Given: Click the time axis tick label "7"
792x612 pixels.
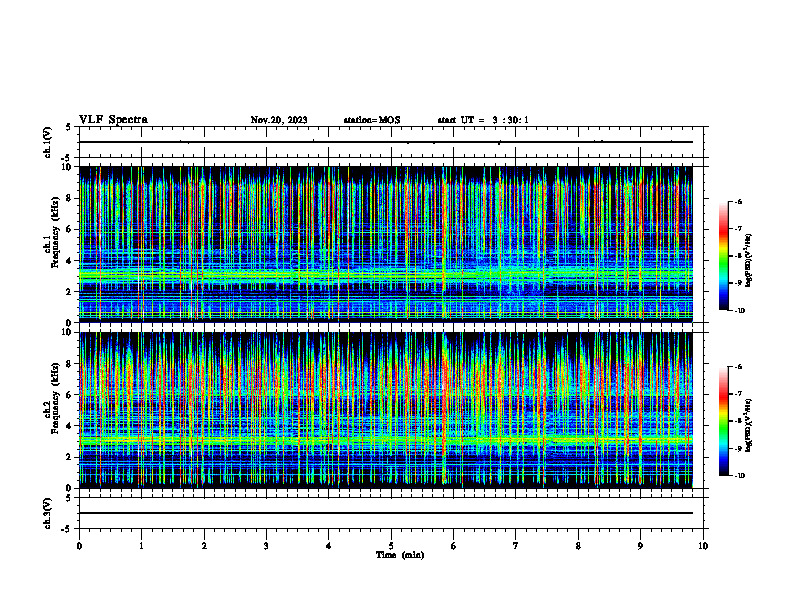Looking at the screenshot, I should [x=516, y=546].
